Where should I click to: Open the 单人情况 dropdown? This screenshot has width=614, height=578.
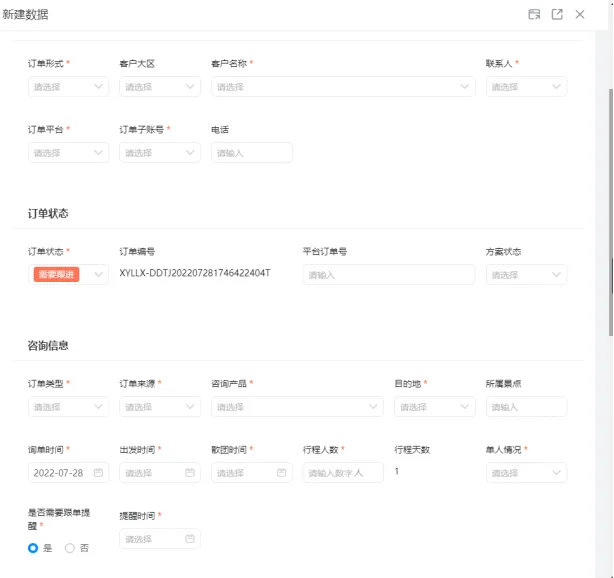pos(526,473)
